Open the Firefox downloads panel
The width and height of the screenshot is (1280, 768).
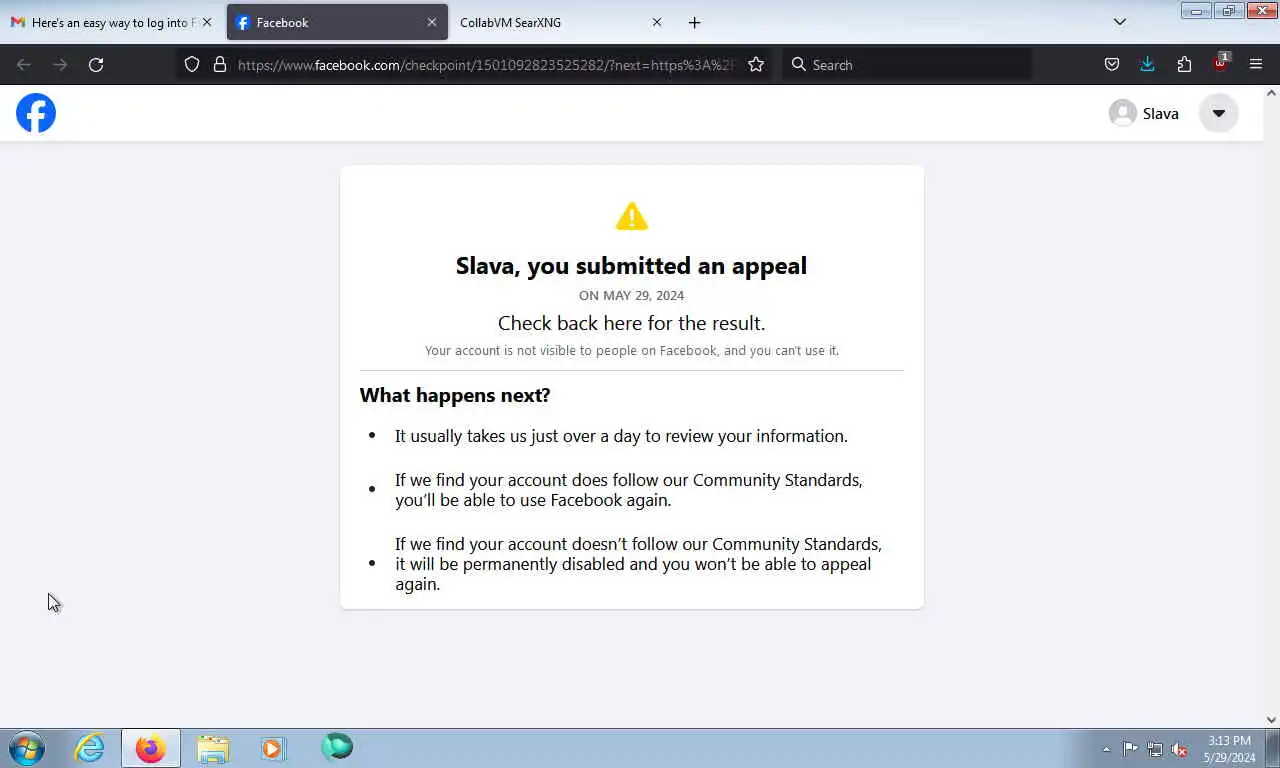tap(1148, 65)
